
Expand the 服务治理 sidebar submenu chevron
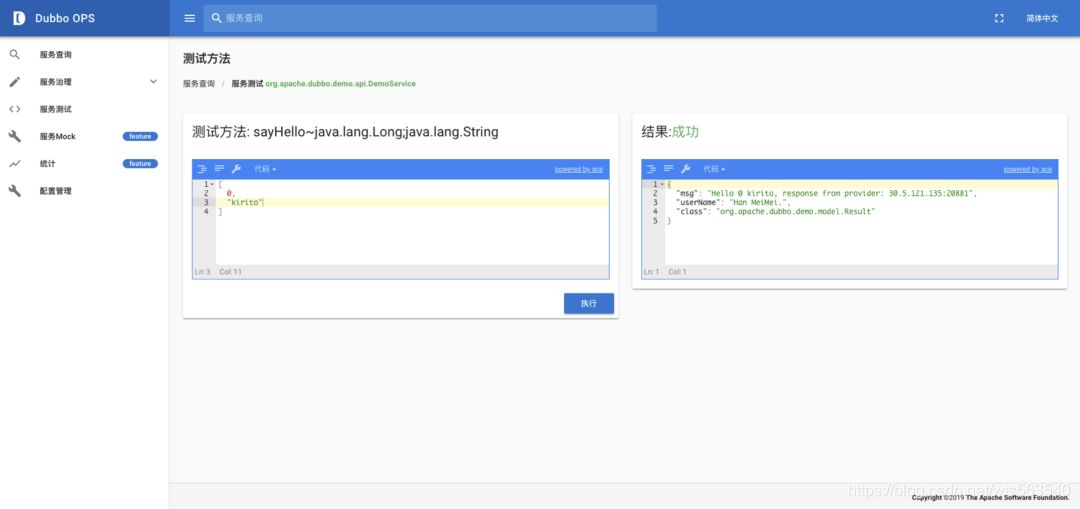click(154, 82)
